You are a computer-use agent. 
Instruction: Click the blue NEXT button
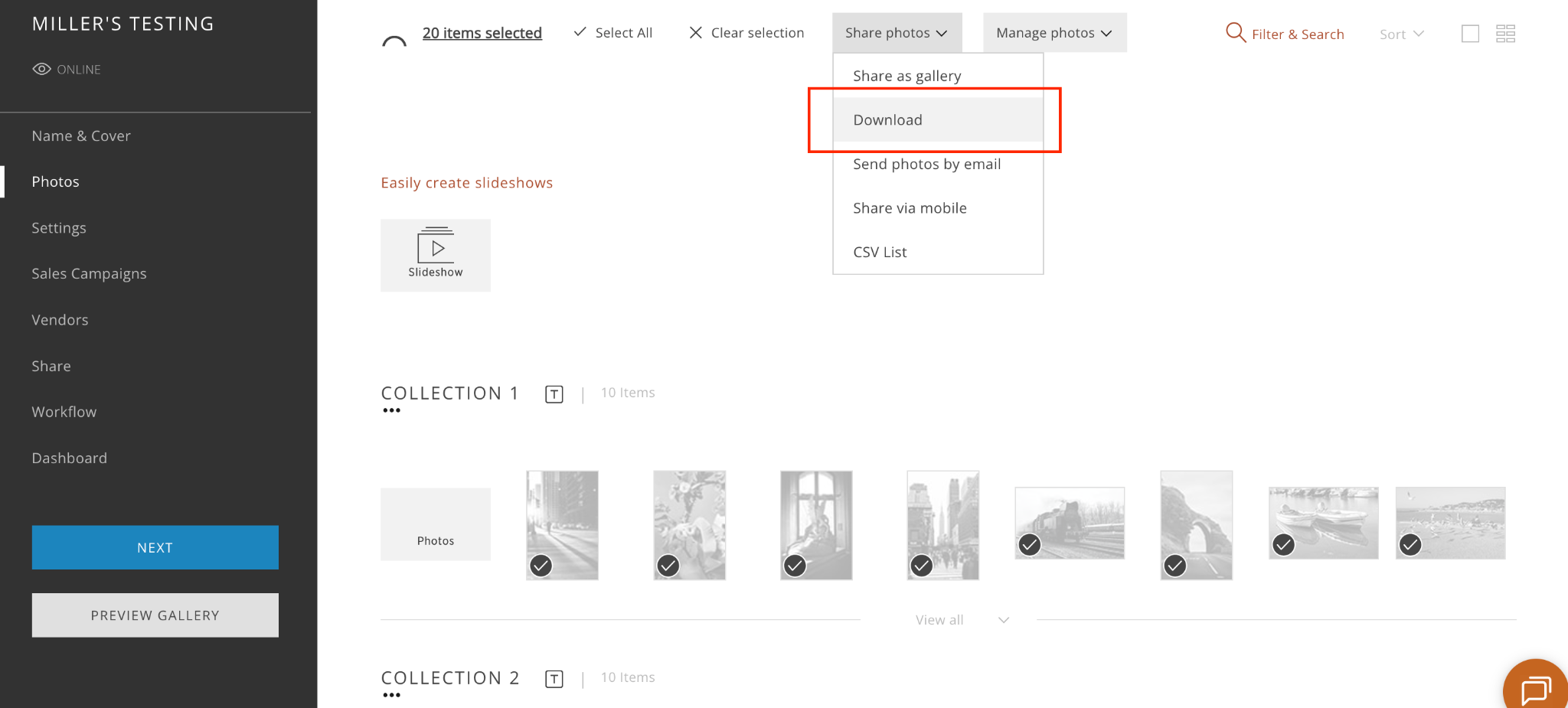(155, 547)
